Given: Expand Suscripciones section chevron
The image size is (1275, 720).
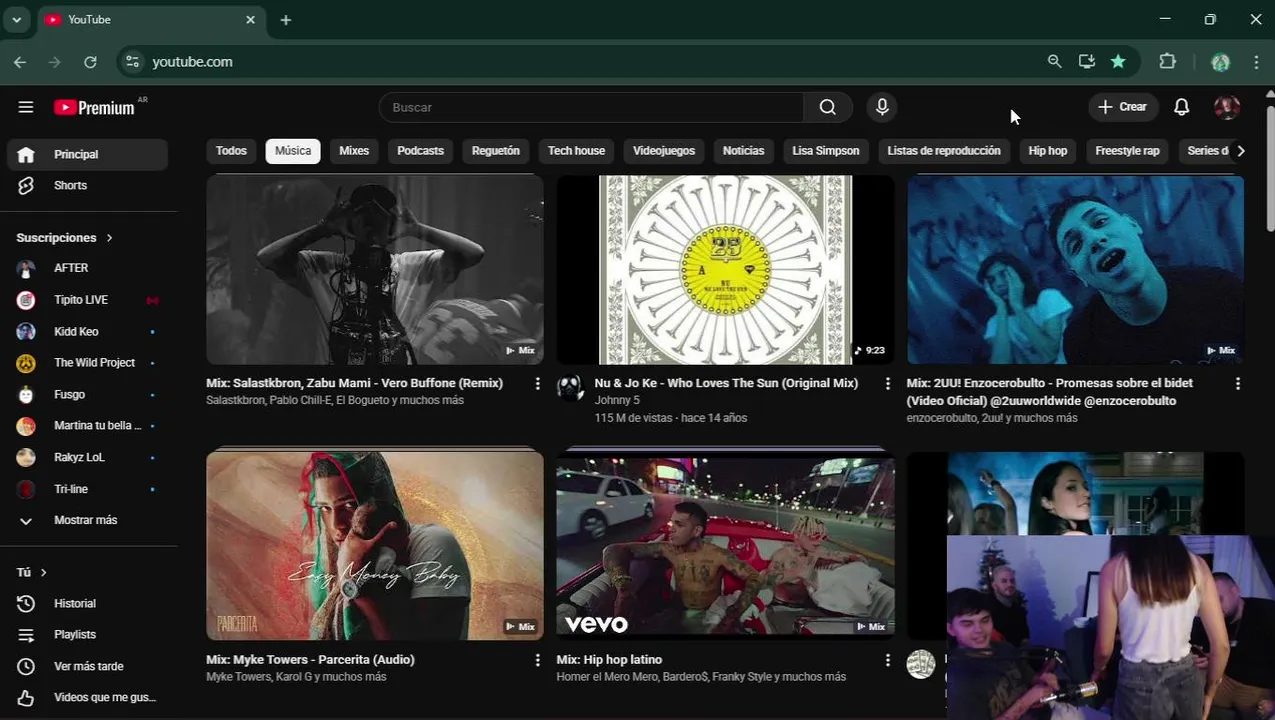Looking at the screenshot, I should pos(109,238).
